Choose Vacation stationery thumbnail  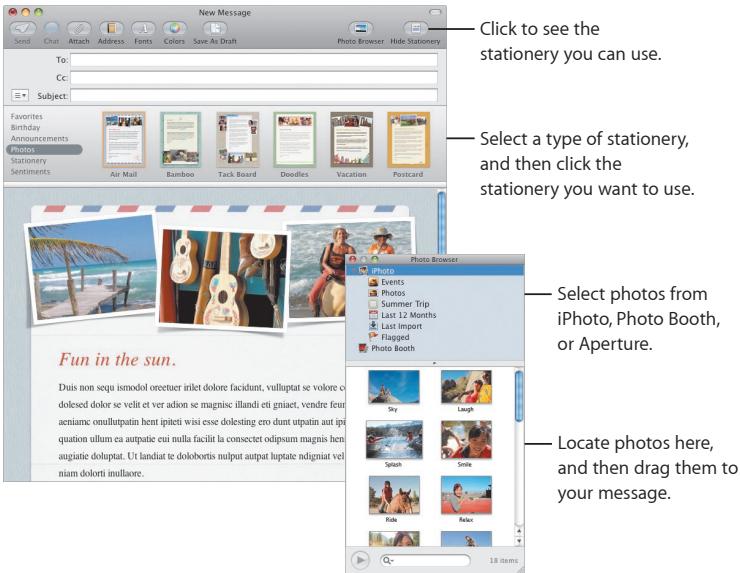pyautogui.click(x=352, y=140)
